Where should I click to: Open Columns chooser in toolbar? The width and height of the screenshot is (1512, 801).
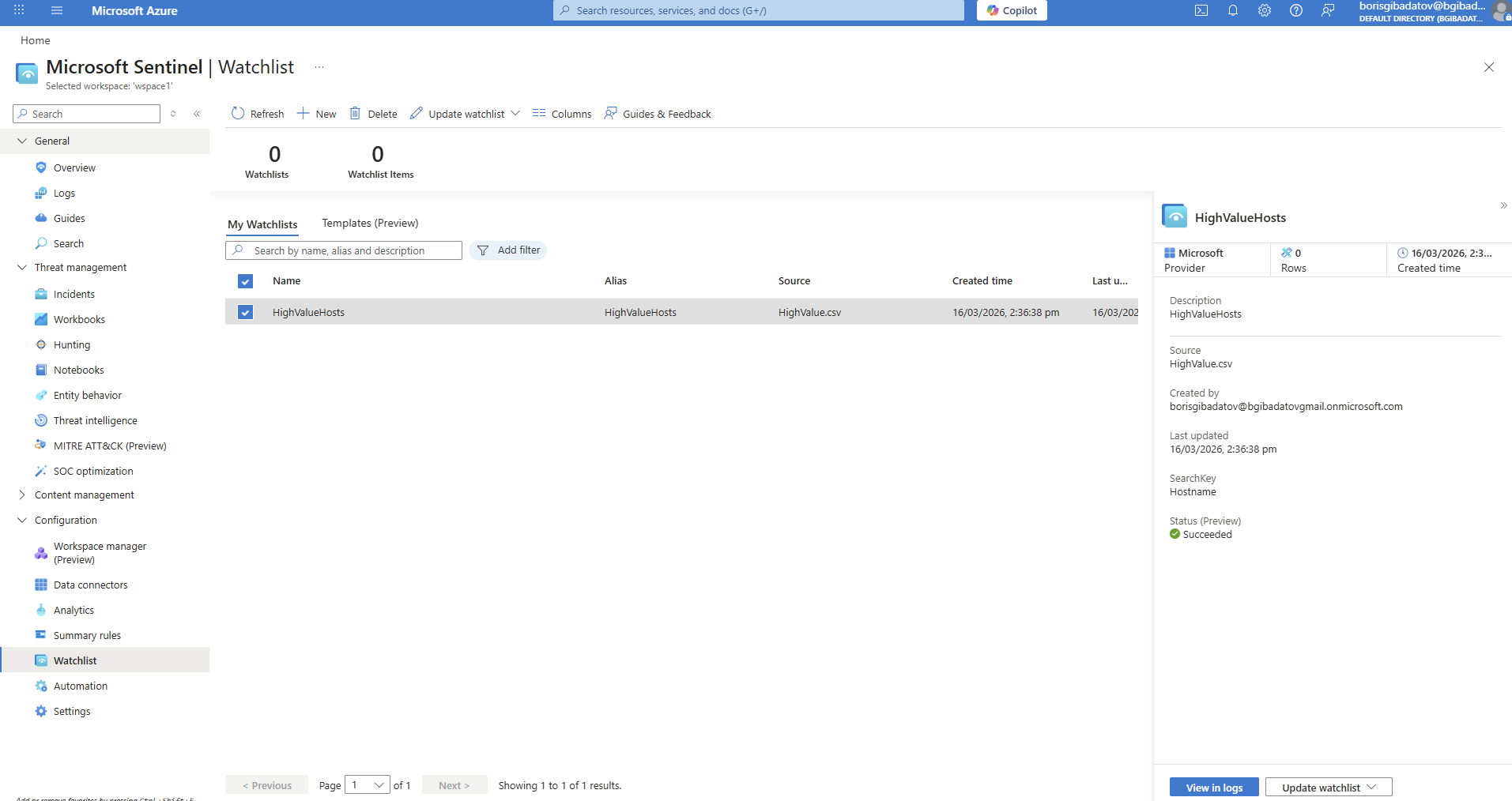point(561,114)
